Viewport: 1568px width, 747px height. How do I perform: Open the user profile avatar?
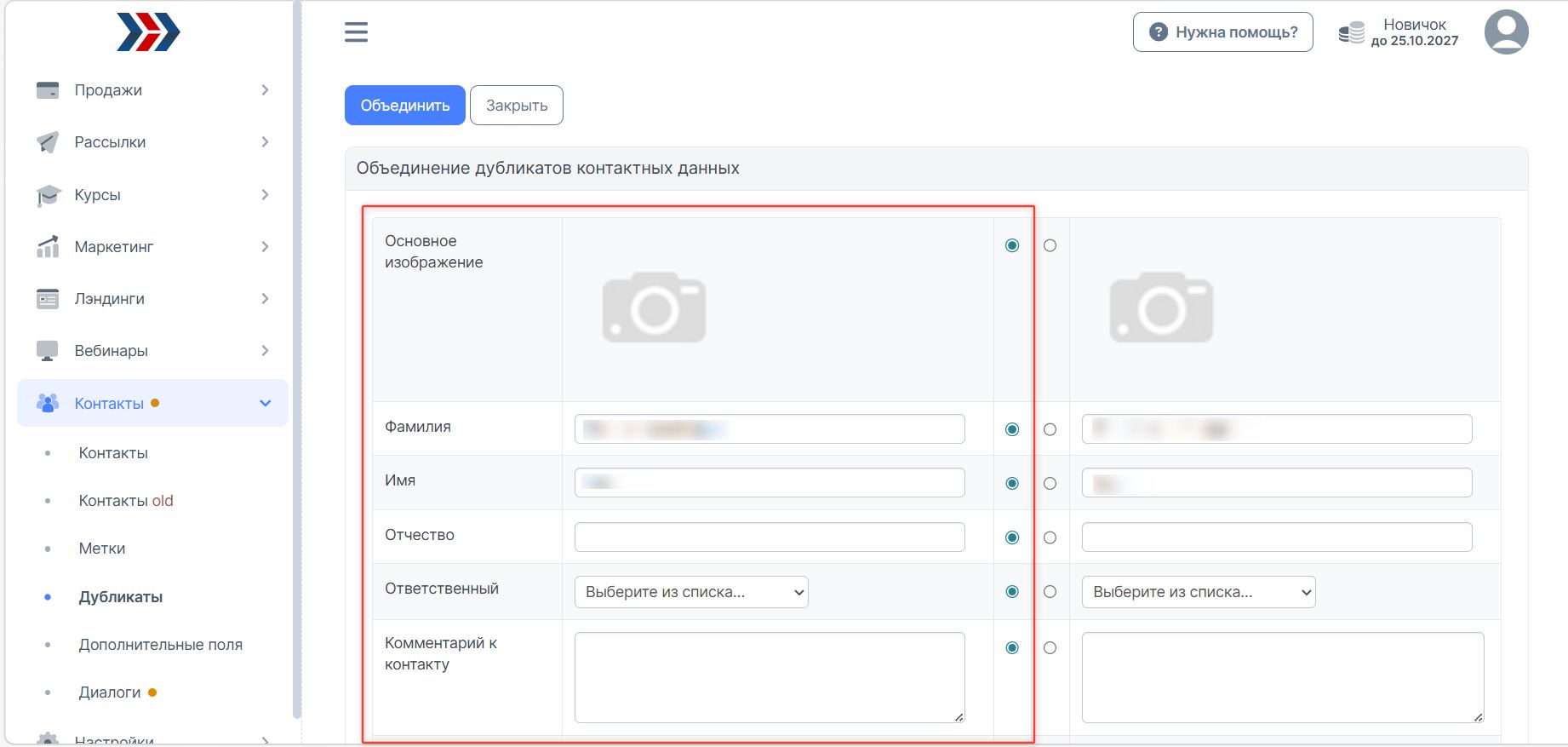[1506, 32]
